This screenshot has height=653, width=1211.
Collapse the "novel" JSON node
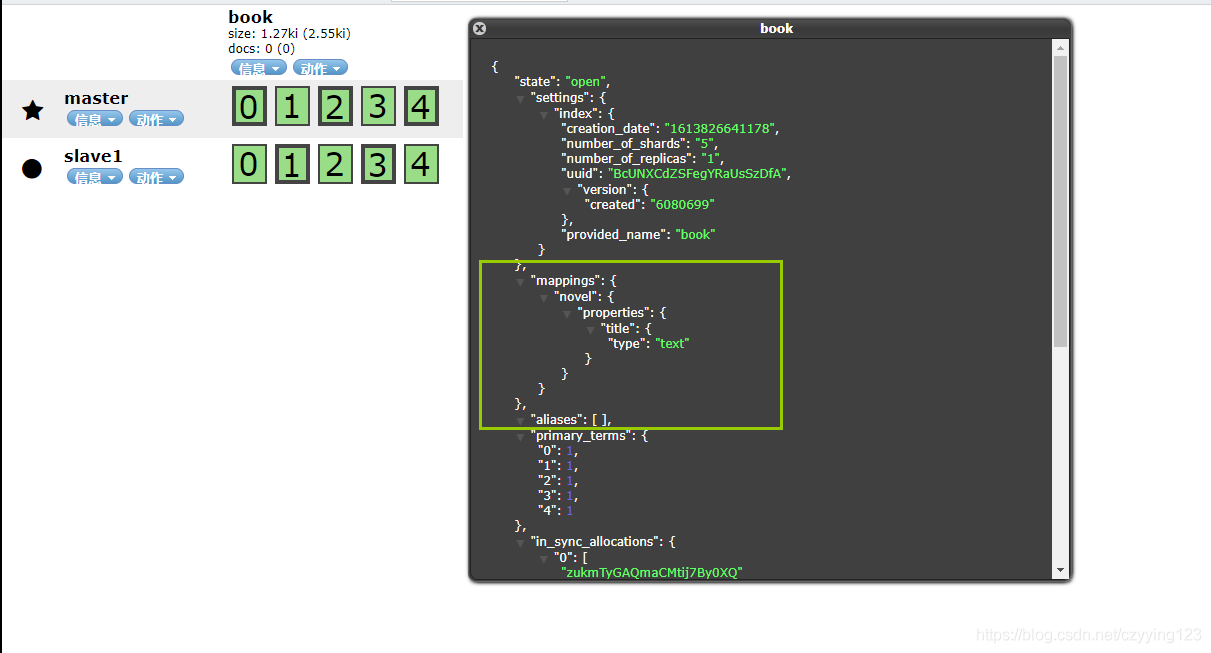point(544,298)
